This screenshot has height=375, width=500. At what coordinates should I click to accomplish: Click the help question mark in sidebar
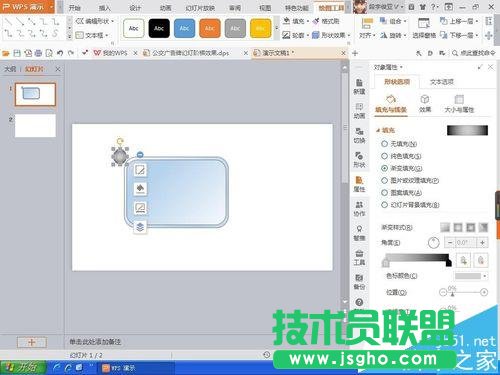[x=359, y=302]
